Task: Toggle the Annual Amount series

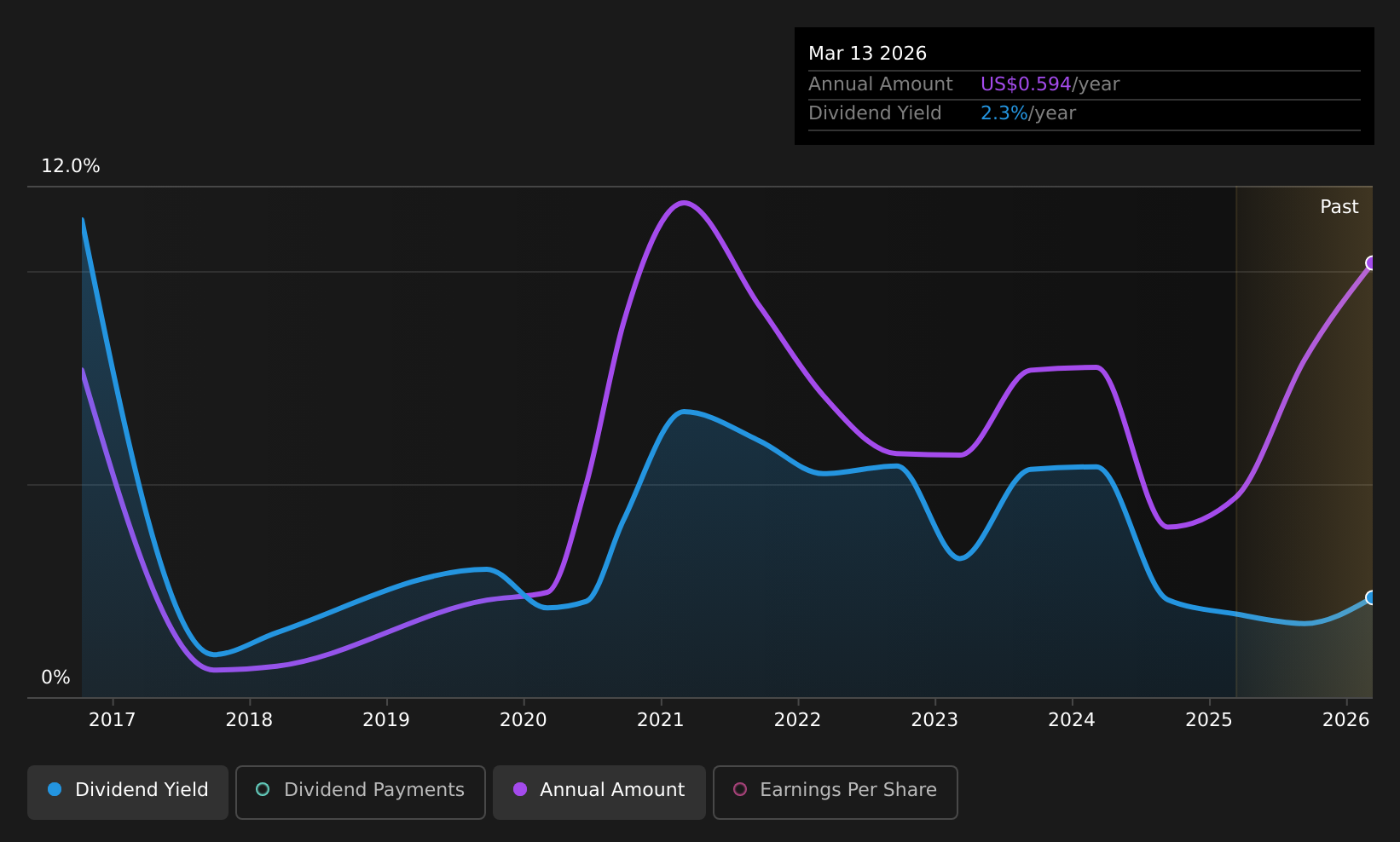Action: coord(599,792)
